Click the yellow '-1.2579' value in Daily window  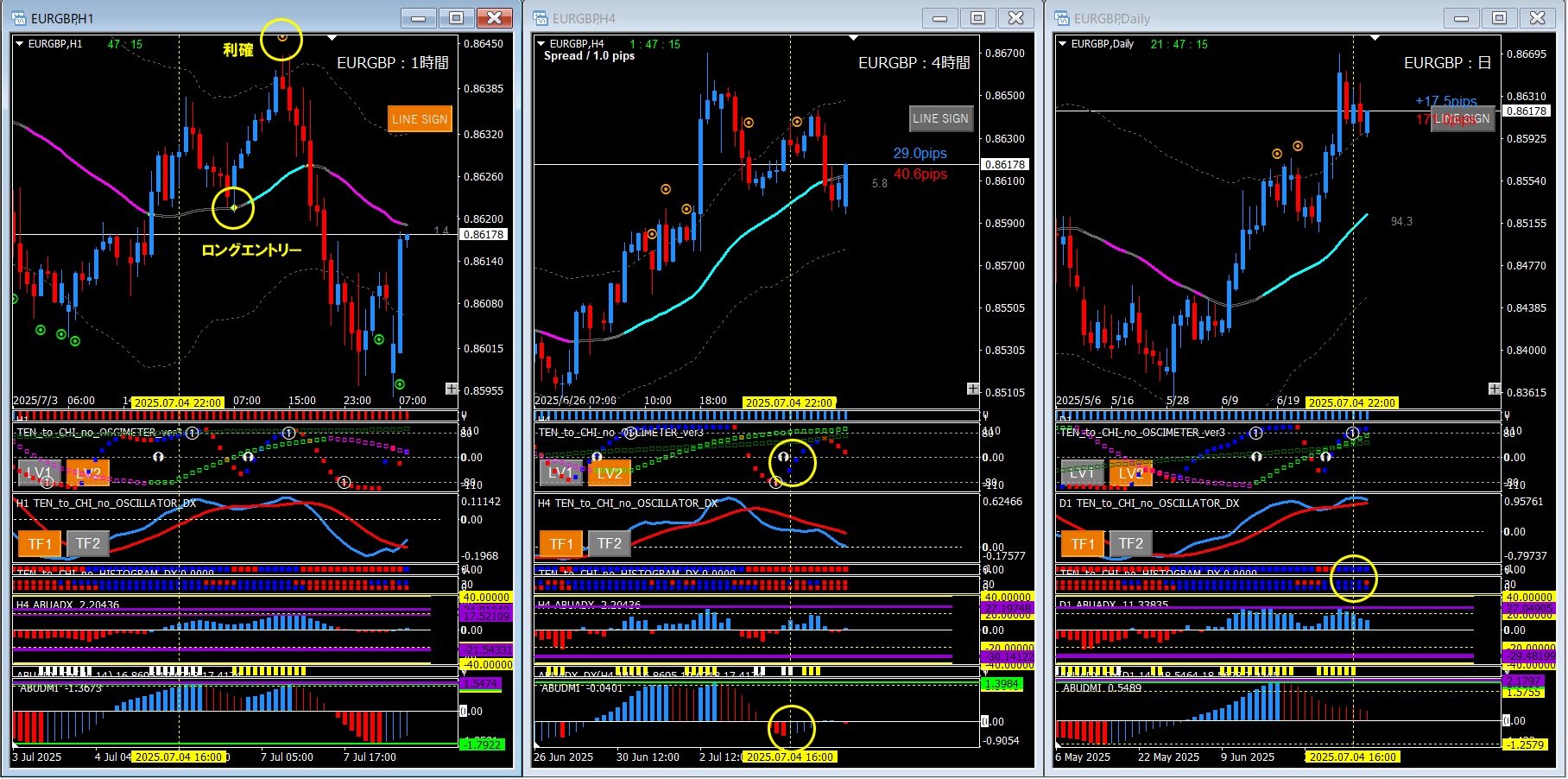(x=1525, y=744)
